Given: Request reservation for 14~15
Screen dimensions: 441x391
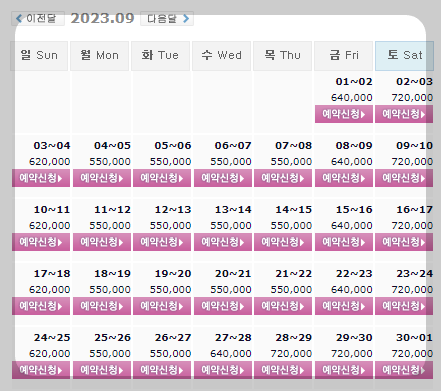Looking at the screenshot, I should coord(283,242).
